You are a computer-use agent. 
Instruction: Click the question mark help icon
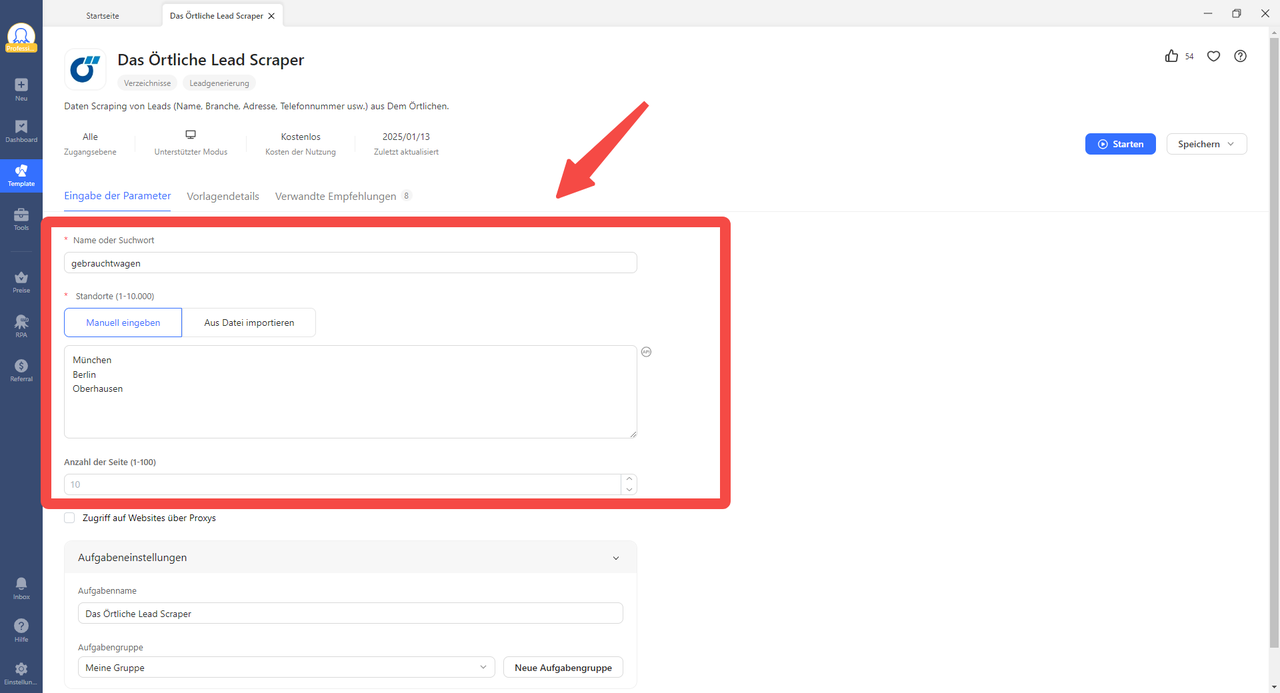pyautogui.click(x=1240, y=56)
